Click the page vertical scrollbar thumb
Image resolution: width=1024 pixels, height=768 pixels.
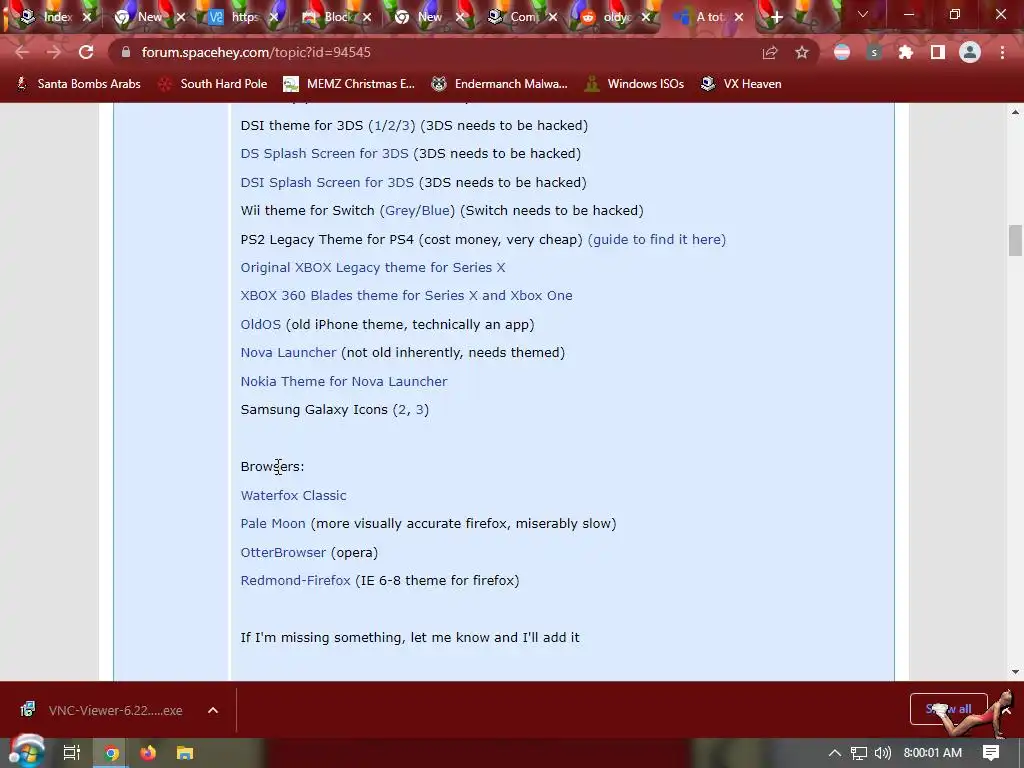pos(1015,240)
